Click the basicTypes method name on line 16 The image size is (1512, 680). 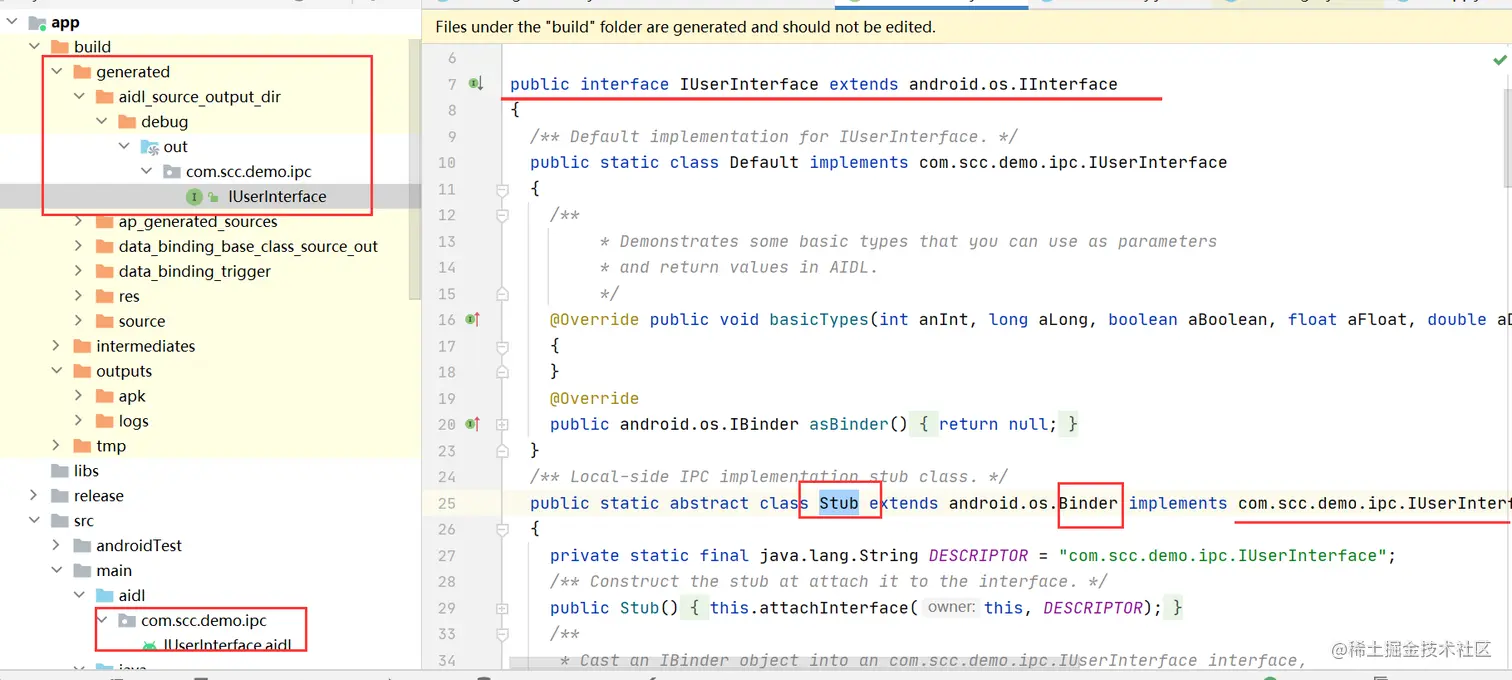(x=819, y=319)
